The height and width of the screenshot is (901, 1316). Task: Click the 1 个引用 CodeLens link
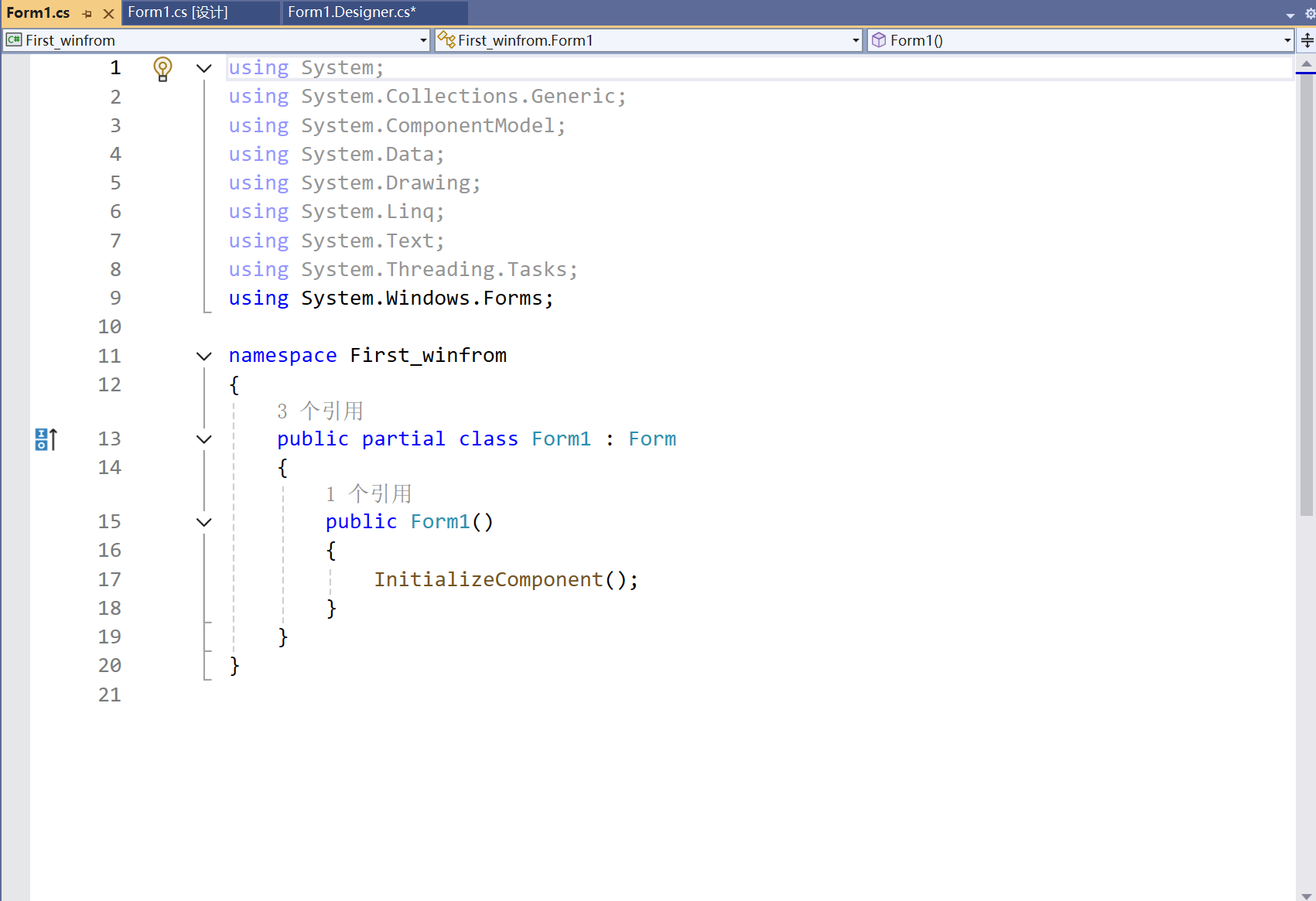[x=369, y=493]
